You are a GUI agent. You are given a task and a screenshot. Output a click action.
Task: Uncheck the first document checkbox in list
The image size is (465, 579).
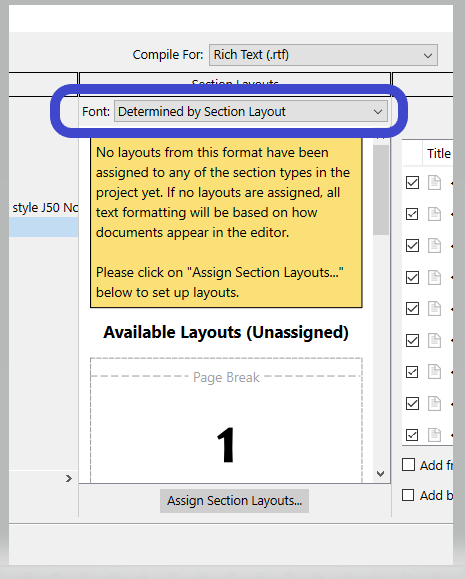(x=412, y=182)
